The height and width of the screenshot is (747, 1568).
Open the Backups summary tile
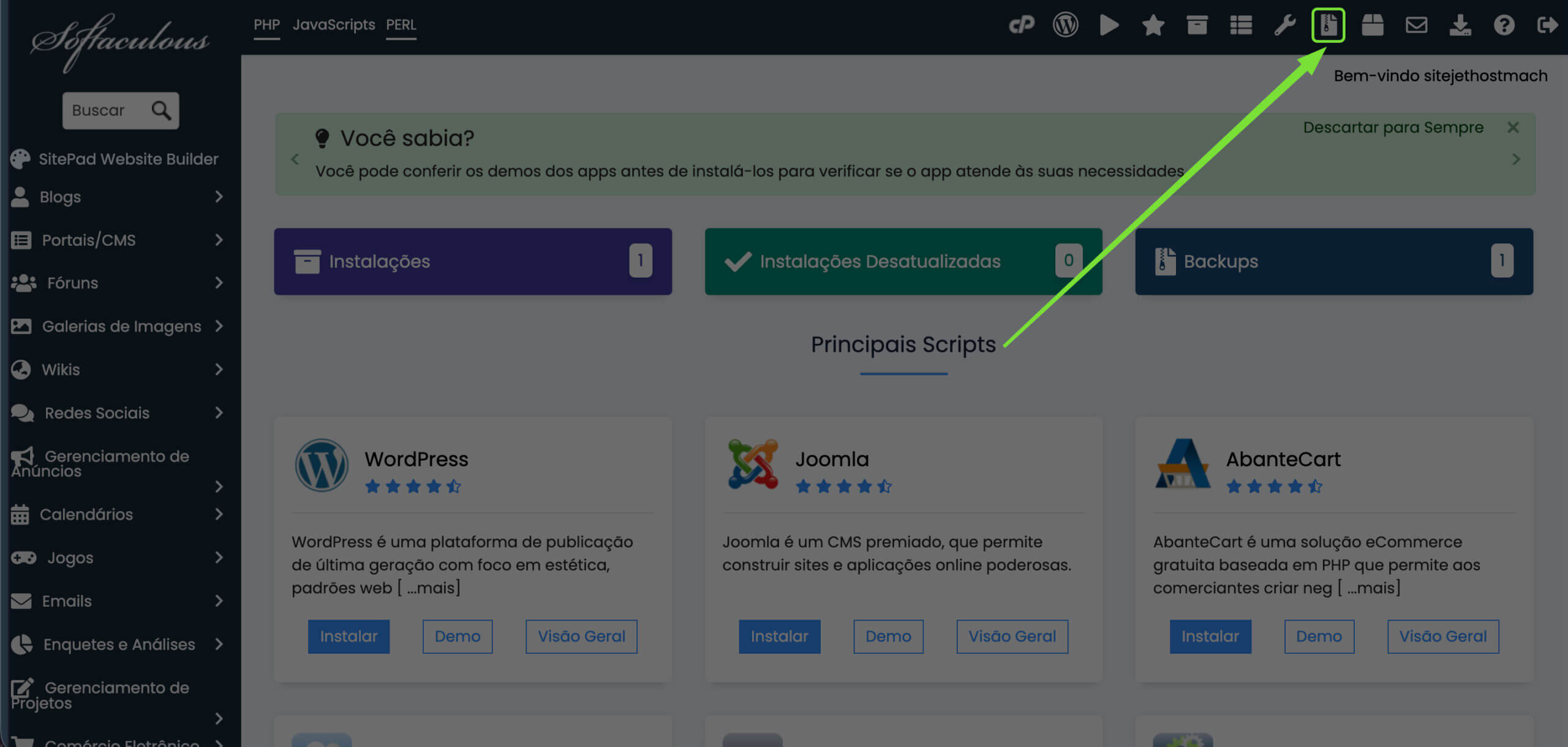point(1334,262)
